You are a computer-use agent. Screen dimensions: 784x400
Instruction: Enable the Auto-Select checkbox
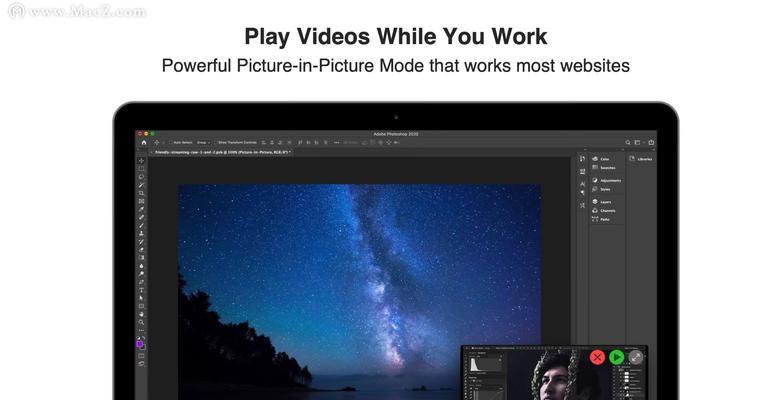(x=170, y=142)
